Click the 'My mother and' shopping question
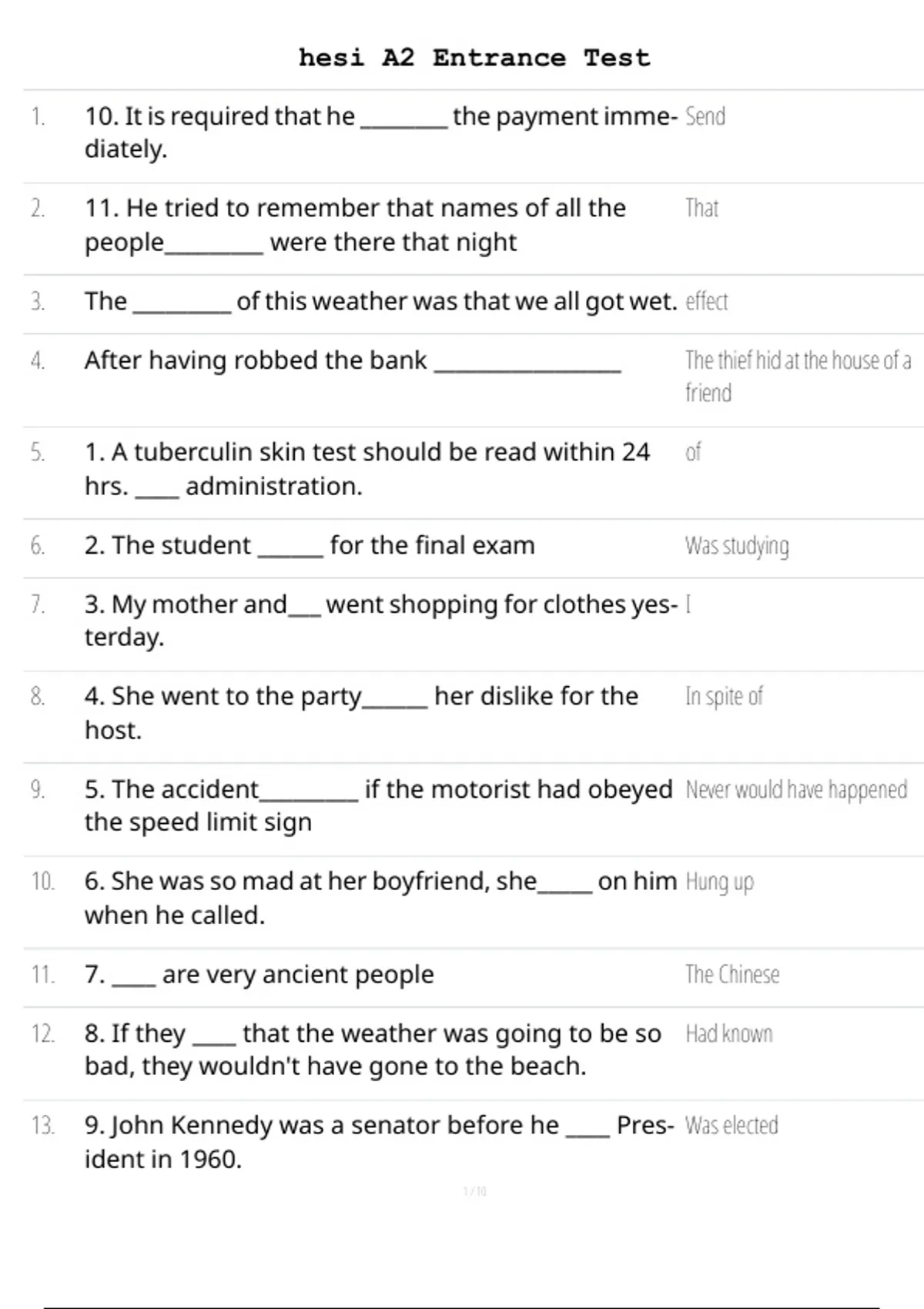Image resolution: width=924 pixels, height=1309 pixels. pyautogui.click(x=380, y=620)
